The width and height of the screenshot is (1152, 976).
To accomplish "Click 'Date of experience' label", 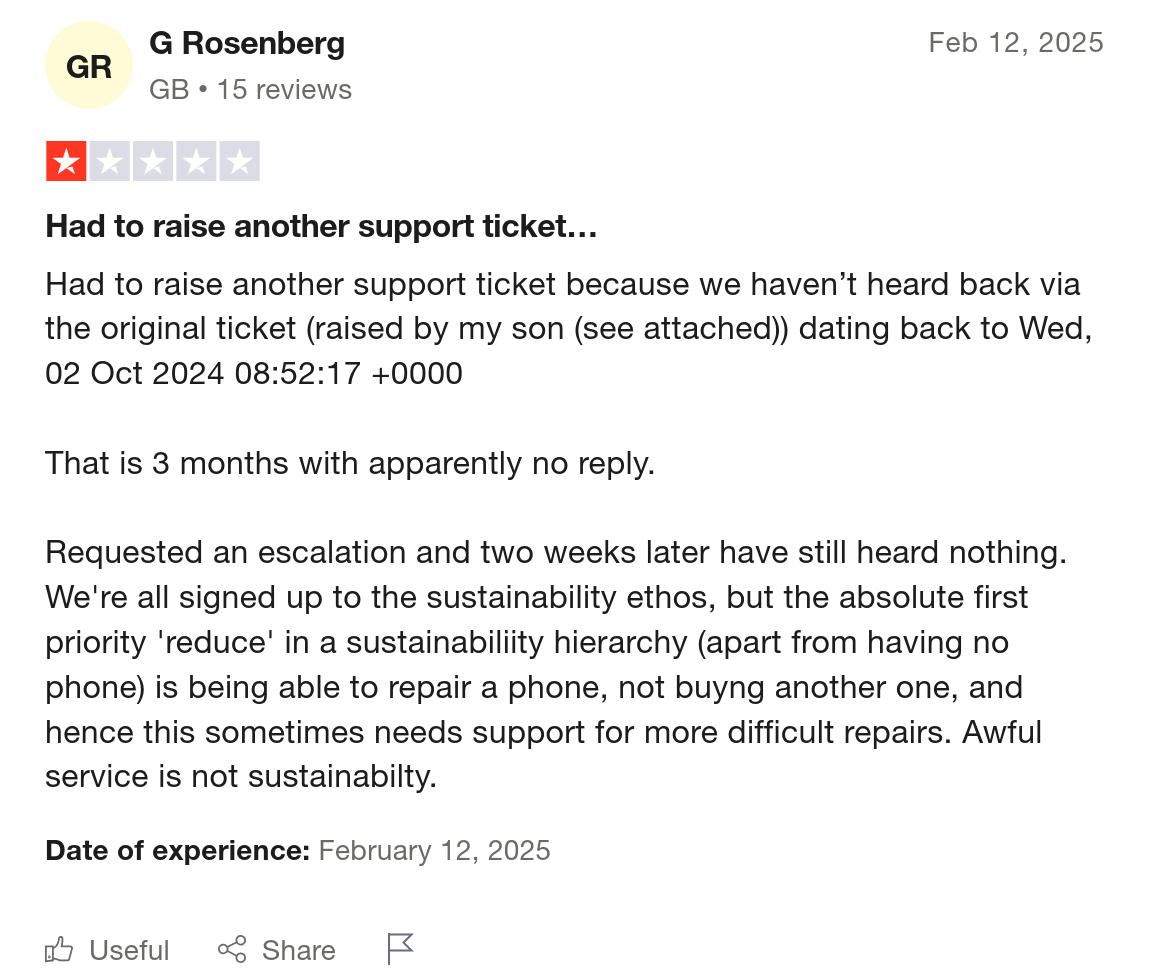I will [x=178, y=850].
